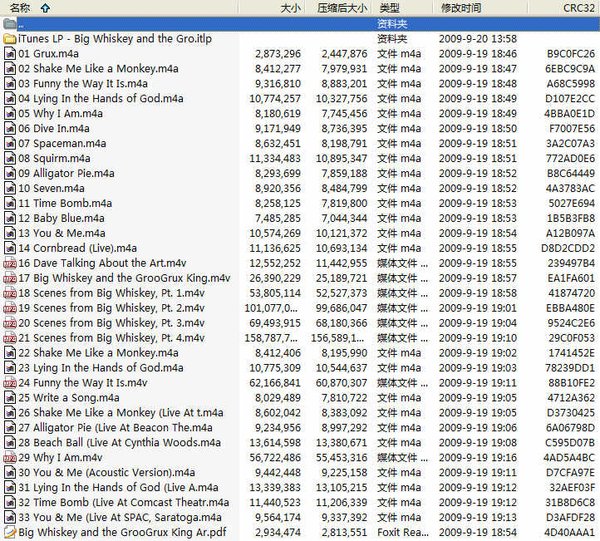Click CRC32 value EA1FA601
The height and width of the screenshot is (541, 600).
571,278
